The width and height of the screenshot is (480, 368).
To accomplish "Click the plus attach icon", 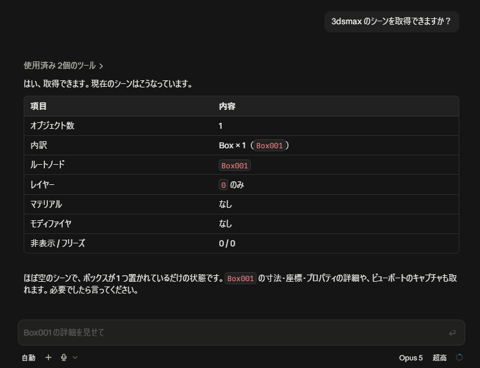I will (x=48, y=357).
